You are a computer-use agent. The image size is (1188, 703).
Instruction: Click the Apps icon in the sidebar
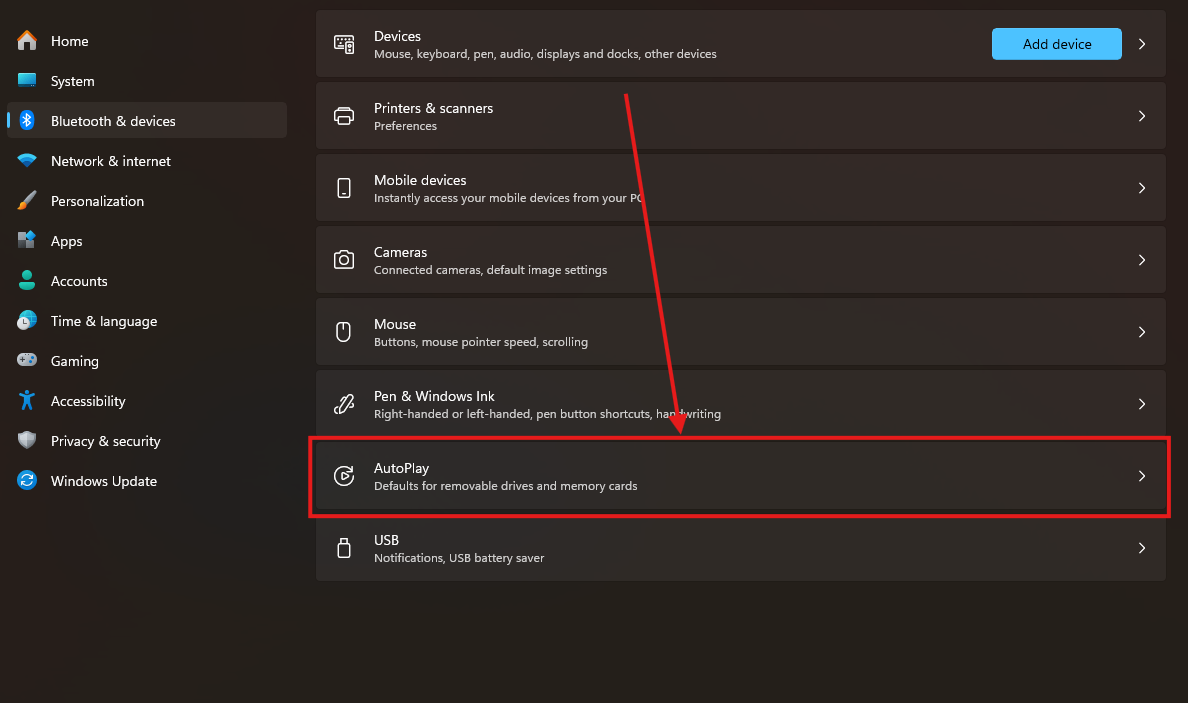pyautogui.click(x=27, y=240)
